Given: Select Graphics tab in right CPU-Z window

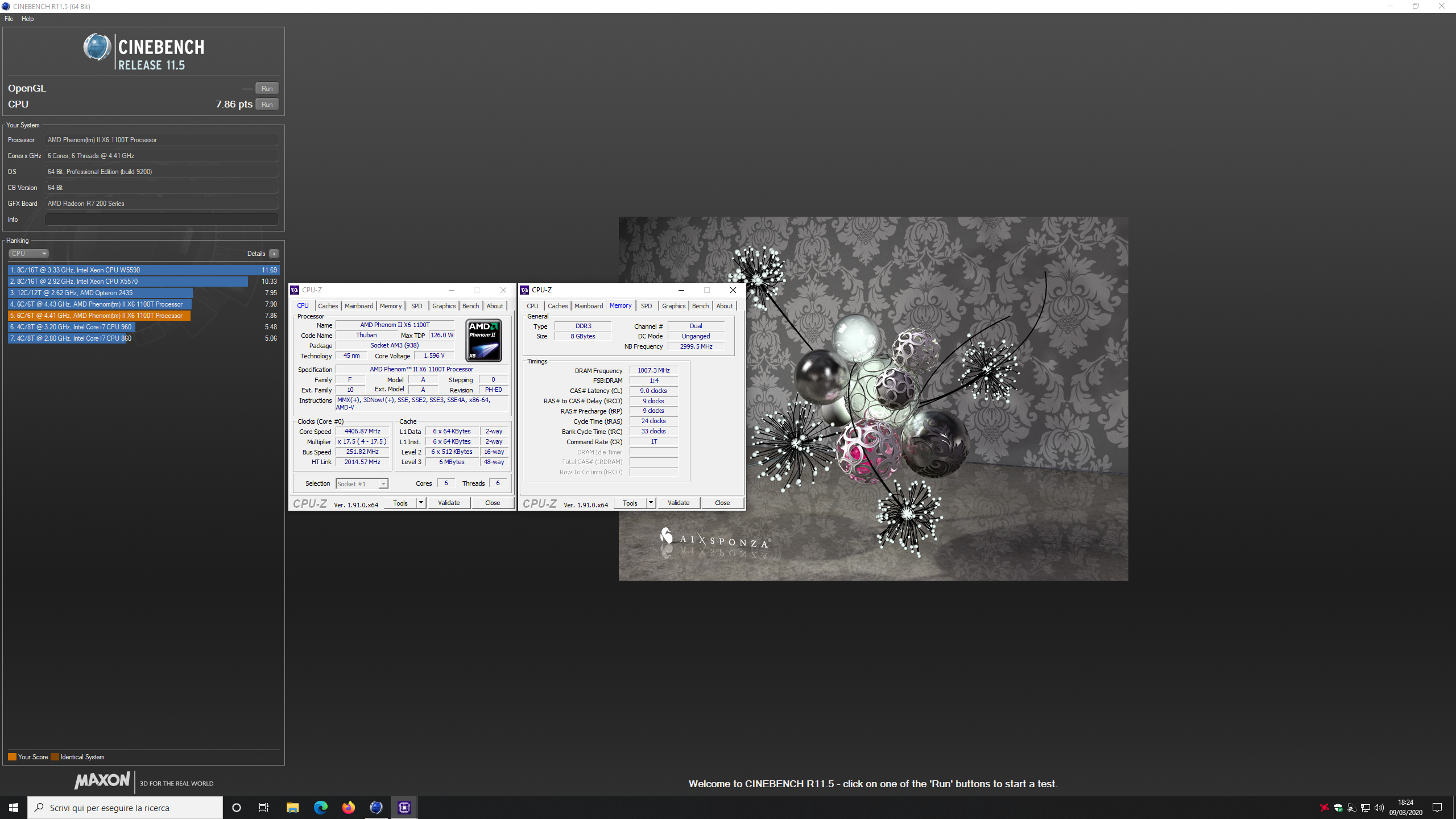Looking at the screenshot, I should tap(673, 306).
